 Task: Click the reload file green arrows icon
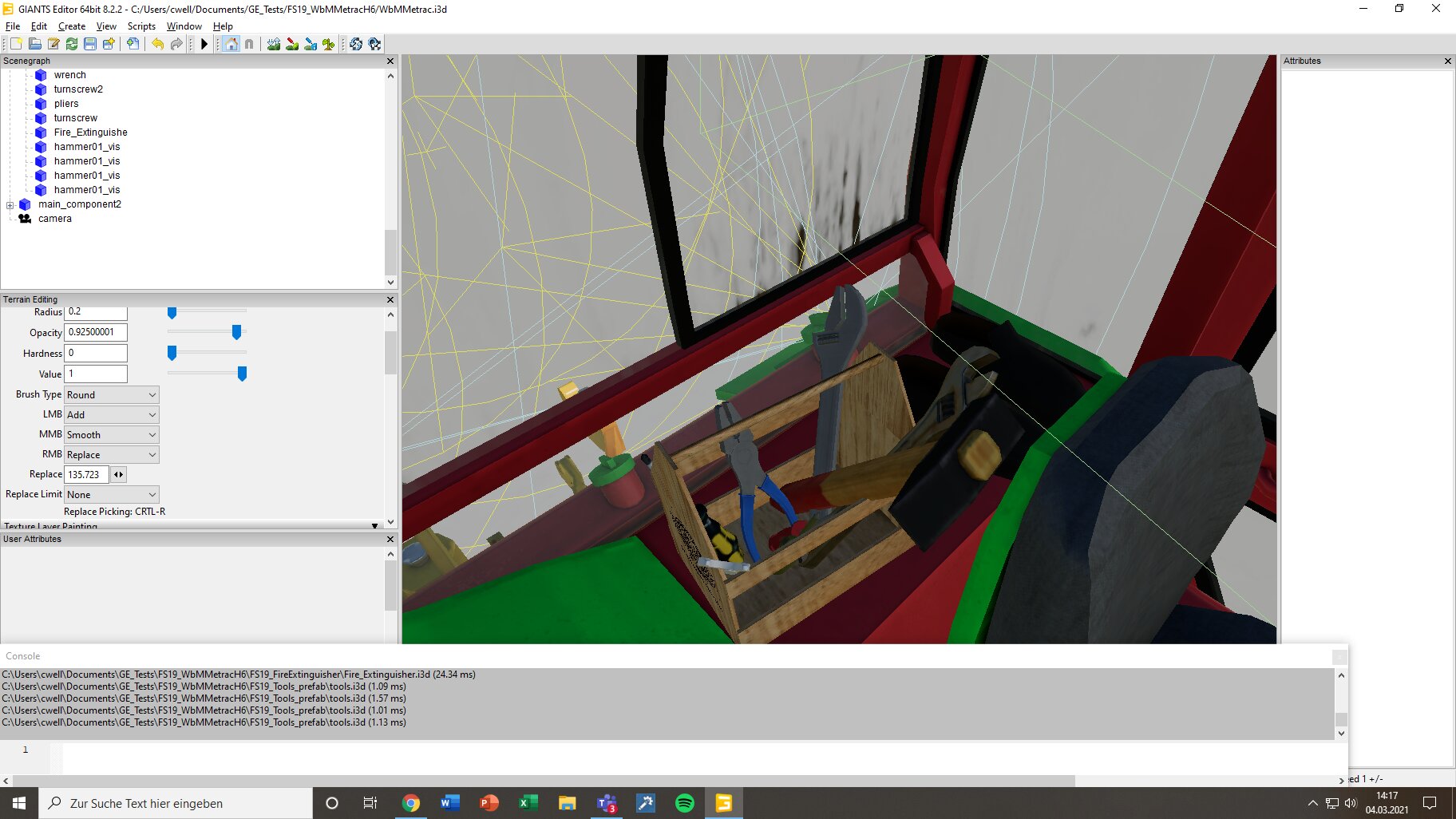coord(72,44)
